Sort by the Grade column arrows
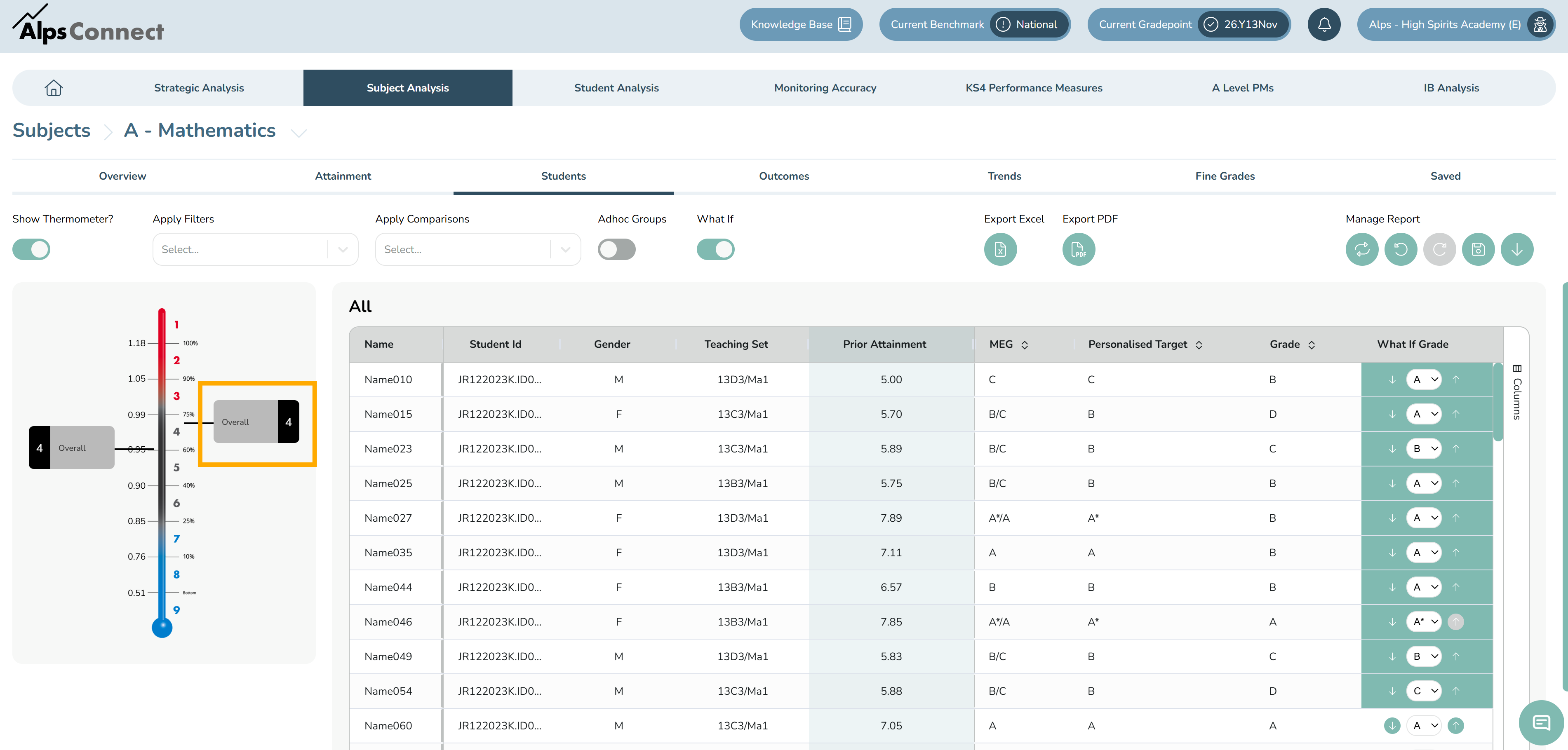The image size is (1568, 750). 1311,345
